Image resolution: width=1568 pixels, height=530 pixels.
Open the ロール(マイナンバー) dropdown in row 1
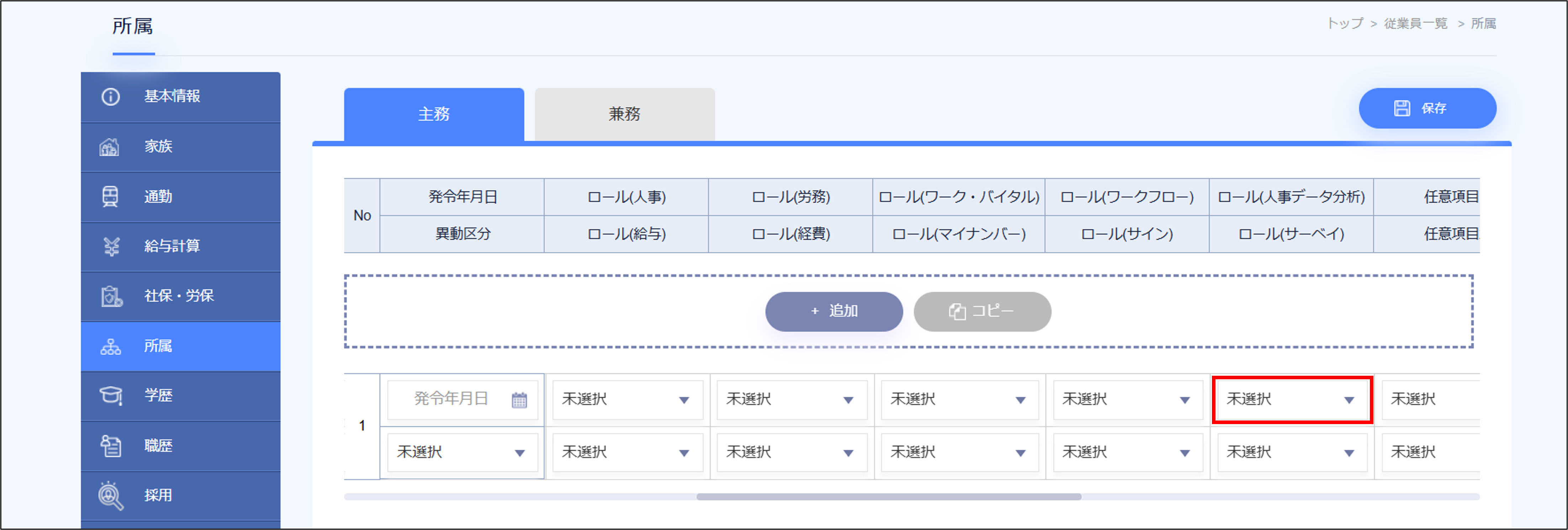pos(960,453)
